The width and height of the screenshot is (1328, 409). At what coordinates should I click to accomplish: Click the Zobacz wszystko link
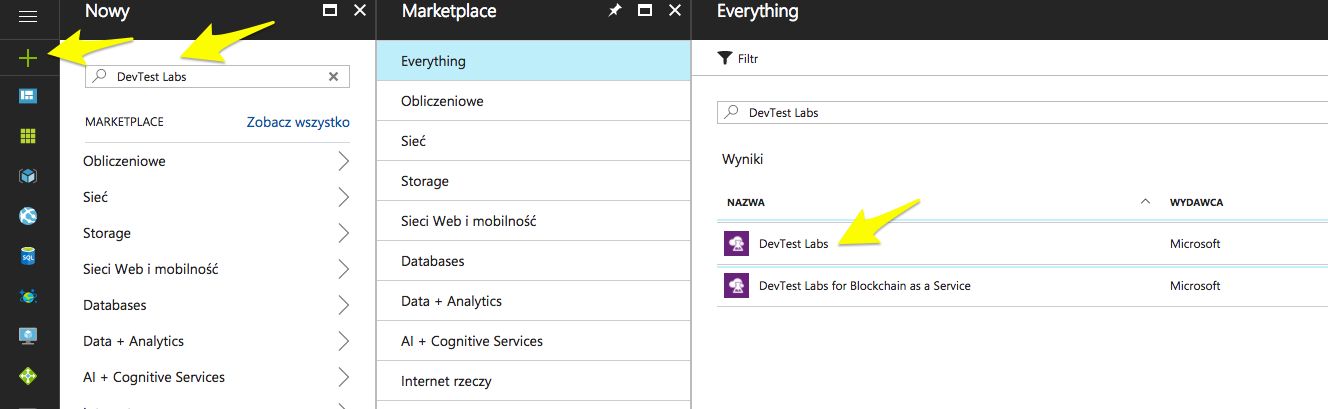point(298,122)
